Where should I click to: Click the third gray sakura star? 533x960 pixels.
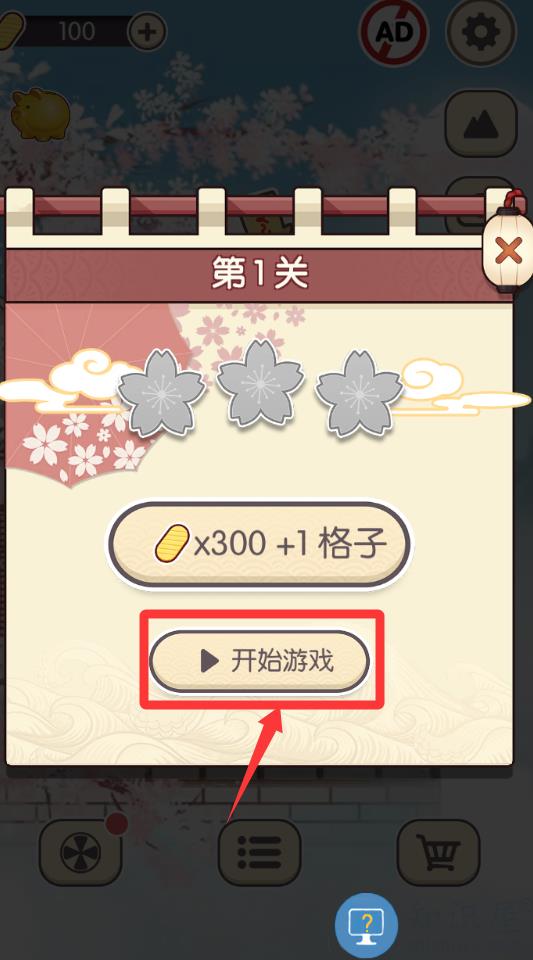[359, 394]
